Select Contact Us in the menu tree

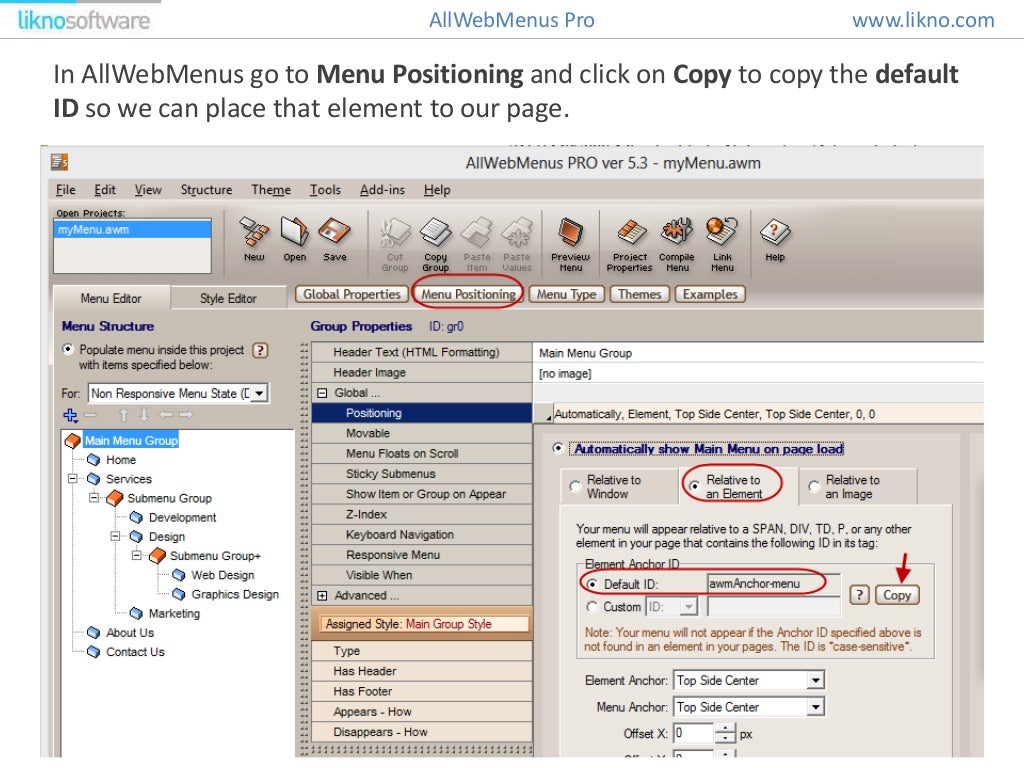(x=135, y=652)
